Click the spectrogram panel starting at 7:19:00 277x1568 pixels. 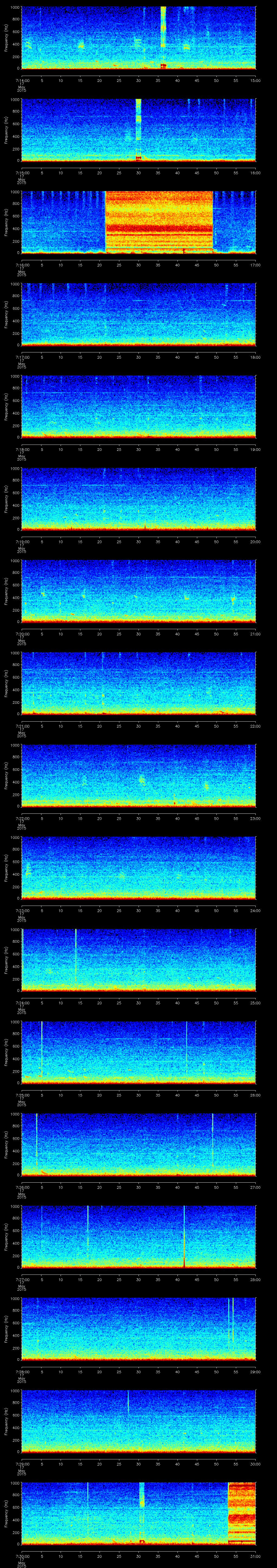click(139, 499)
